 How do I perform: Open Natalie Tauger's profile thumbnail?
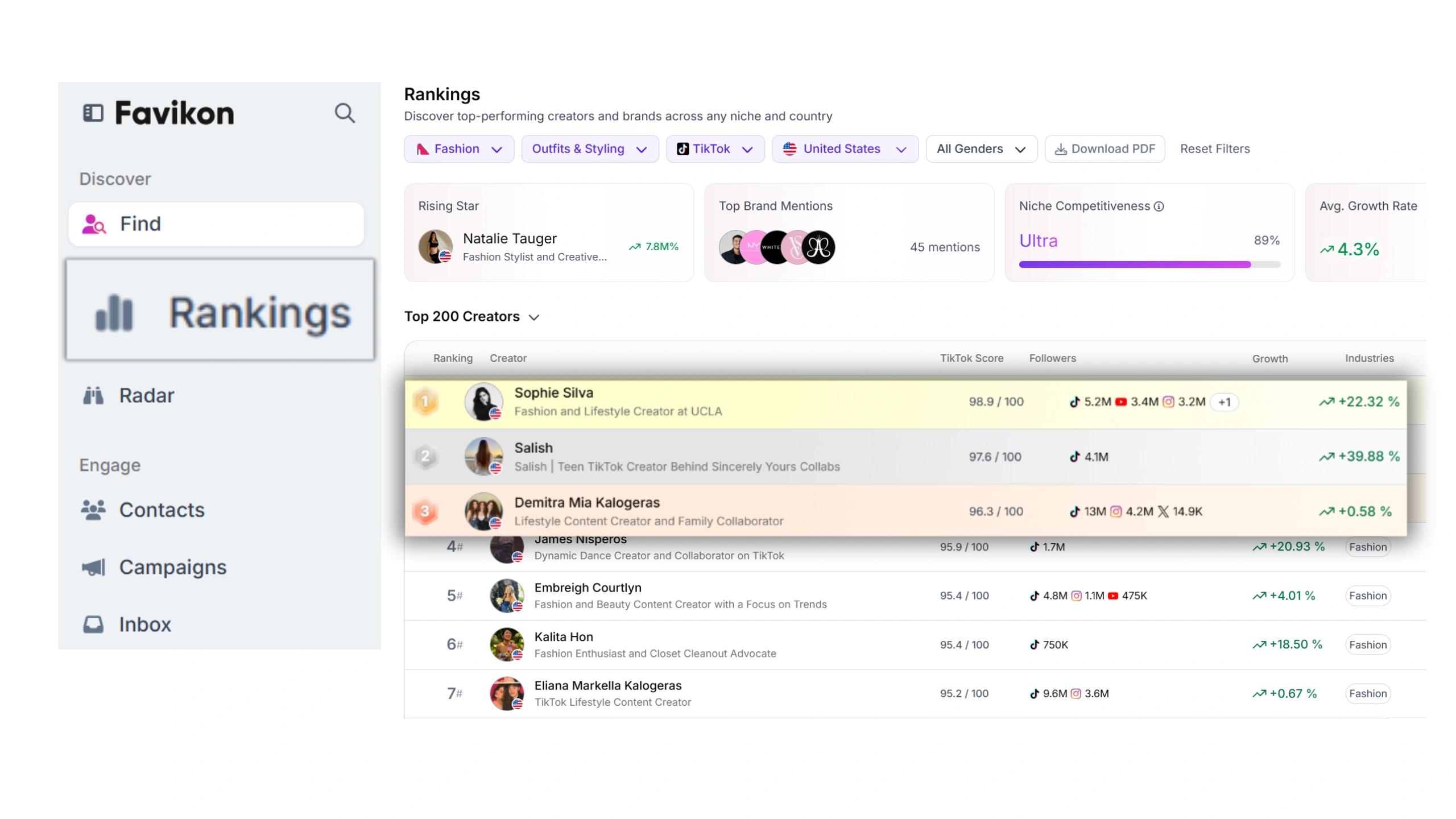coord(435,247)
